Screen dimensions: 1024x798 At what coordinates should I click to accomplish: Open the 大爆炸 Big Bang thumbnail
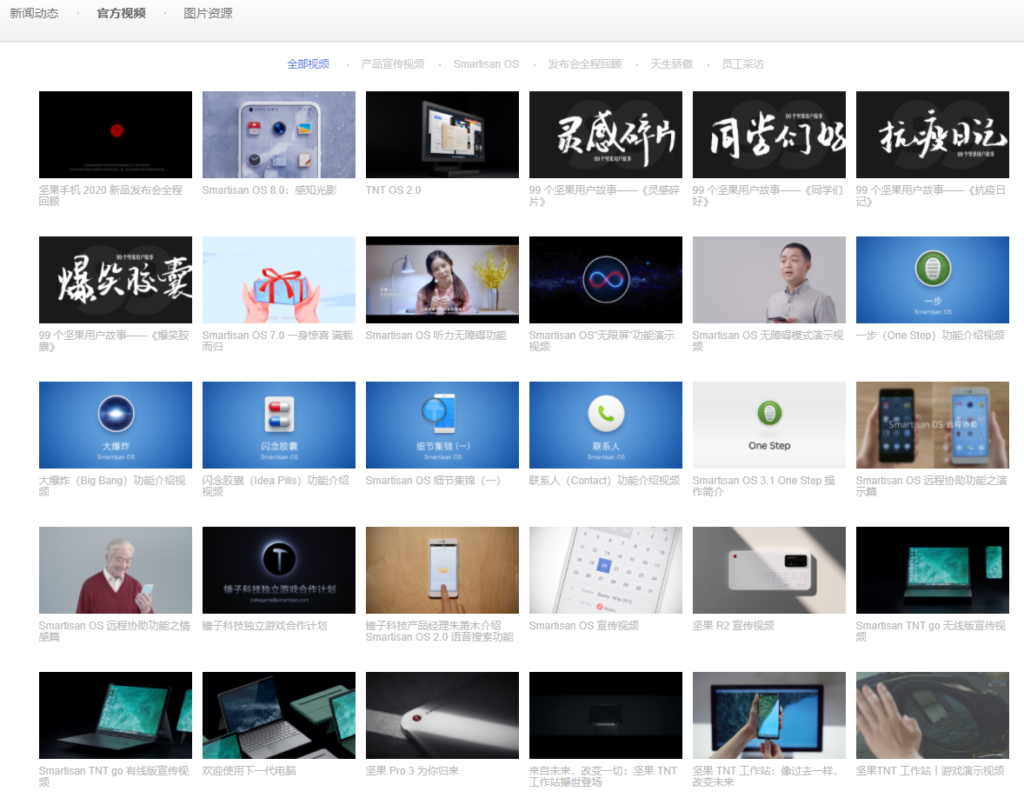tap(116, 424)
